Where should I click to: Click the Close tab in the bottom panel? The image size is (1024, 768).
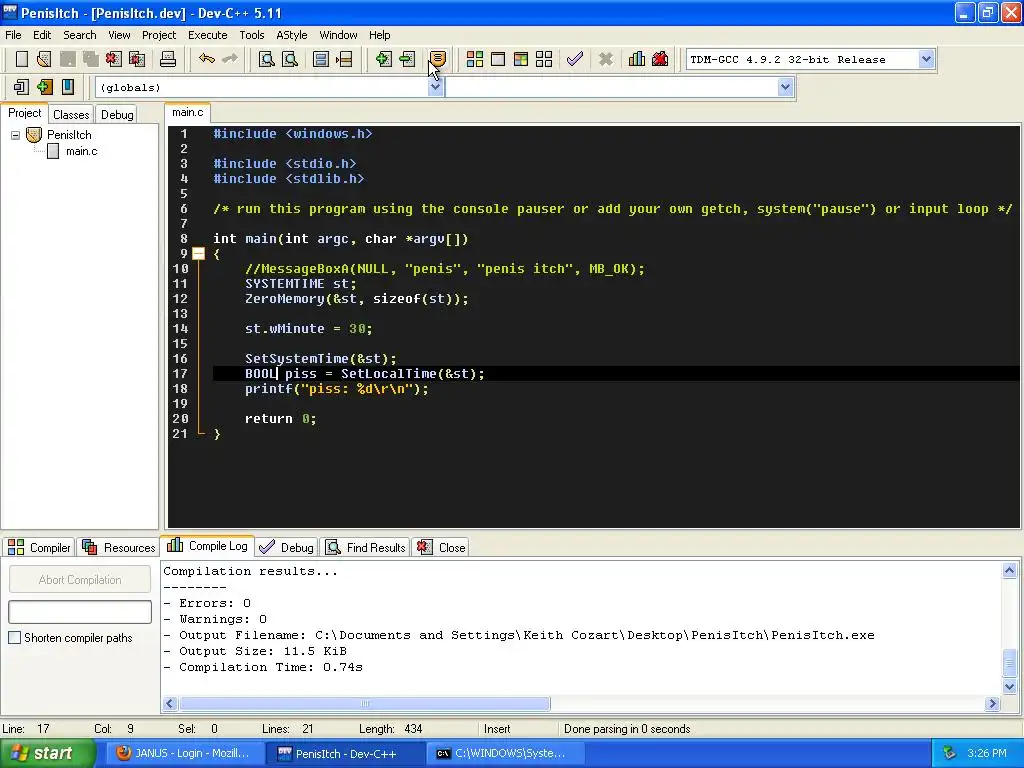tap(441, 547)
